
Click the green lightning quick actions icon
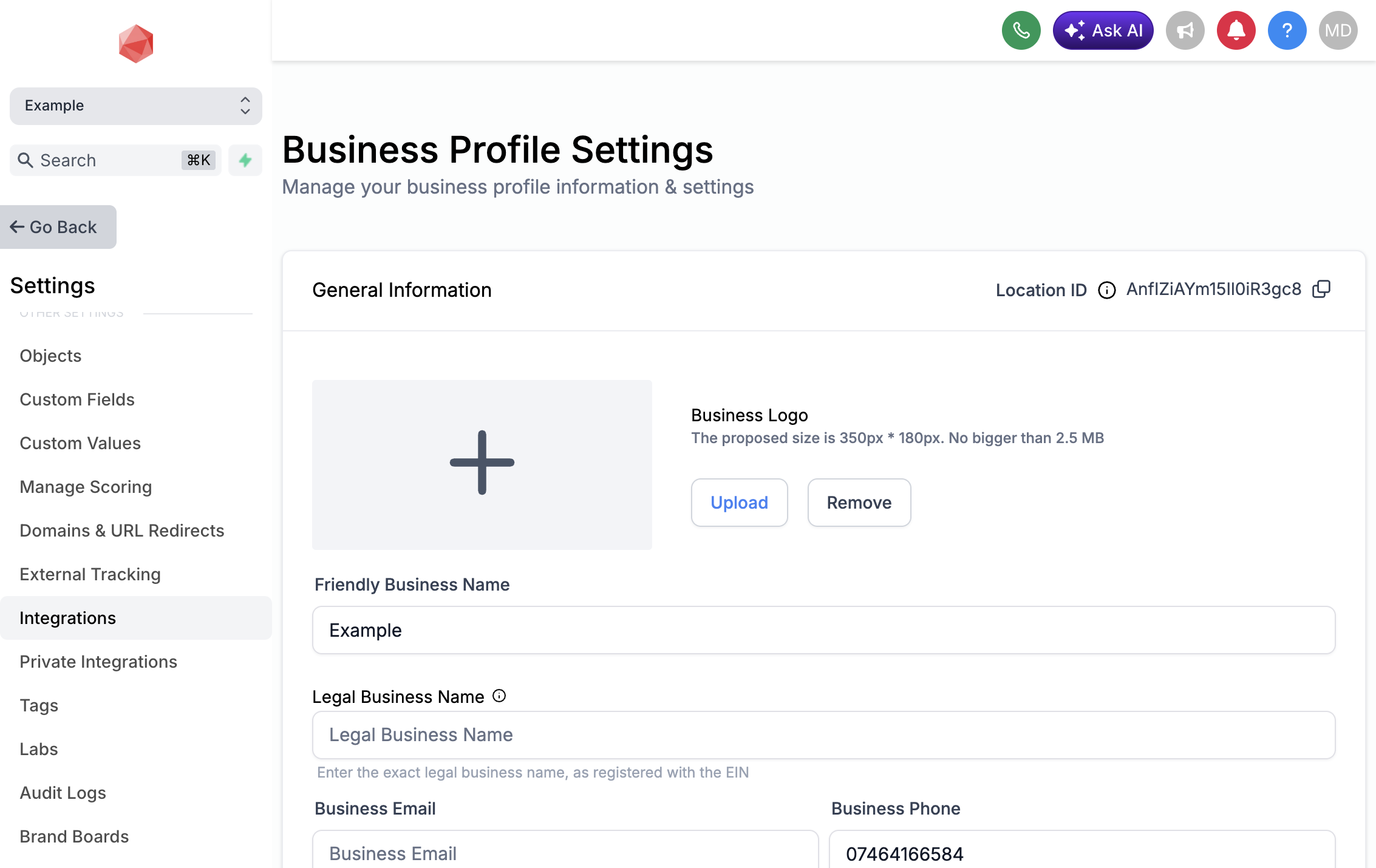pyautogui.click(x=245, y=160)
